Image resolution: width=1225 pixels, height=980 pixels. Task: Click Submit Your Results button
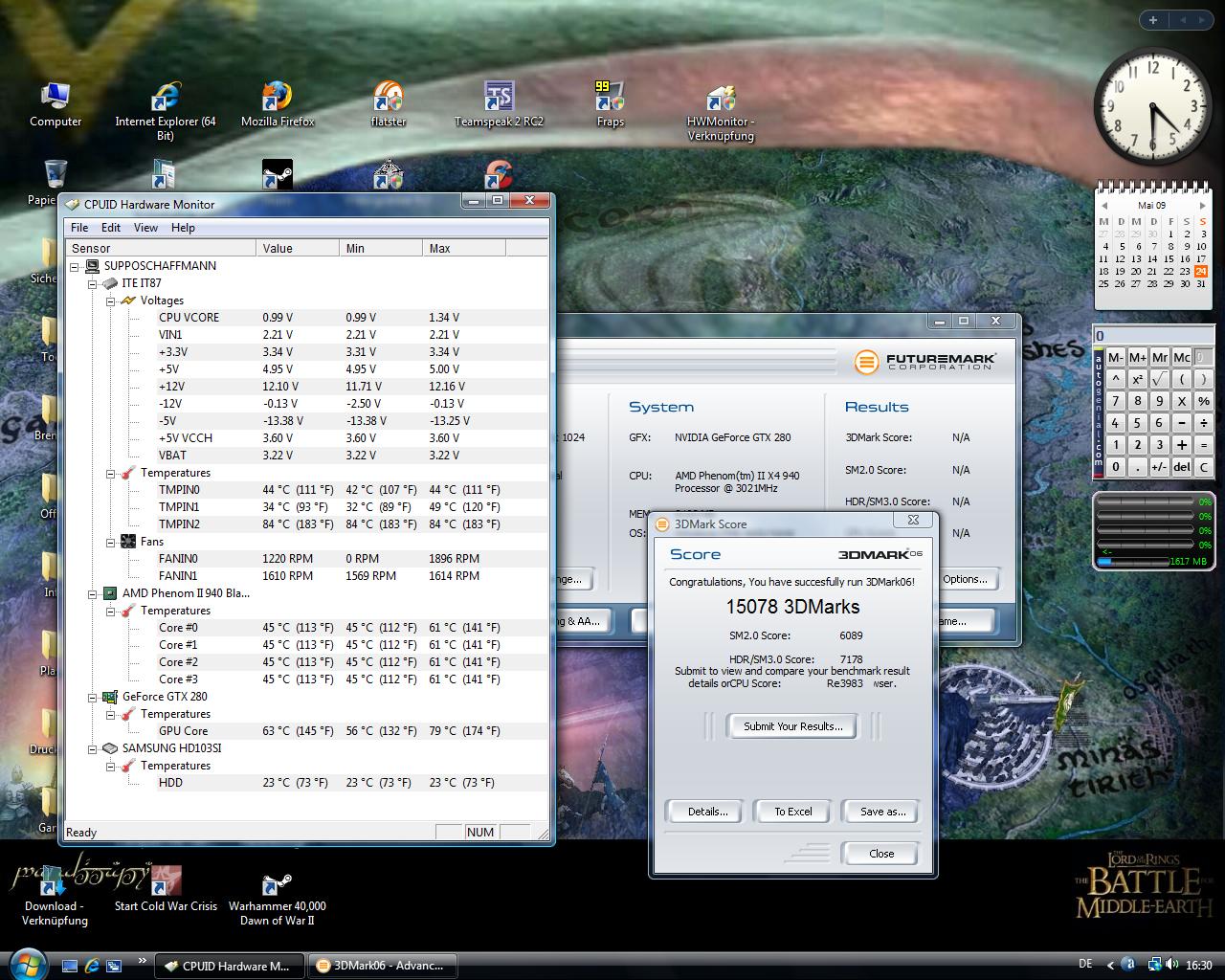click(x=793, y=726)
